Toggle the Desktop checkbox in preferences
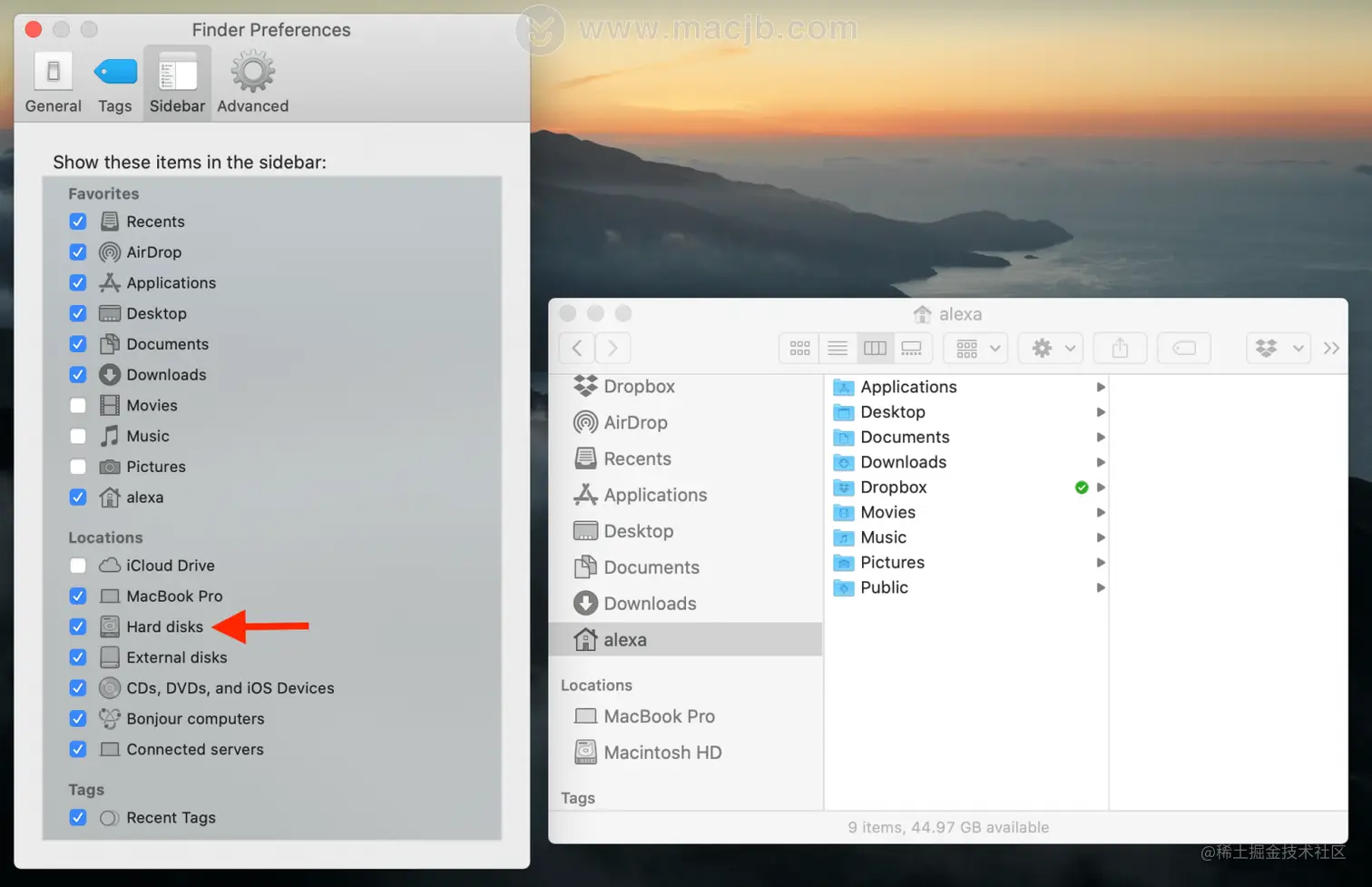Image resolution: width=1372 pixels, height=887 pixels. (x=78, y=313)
